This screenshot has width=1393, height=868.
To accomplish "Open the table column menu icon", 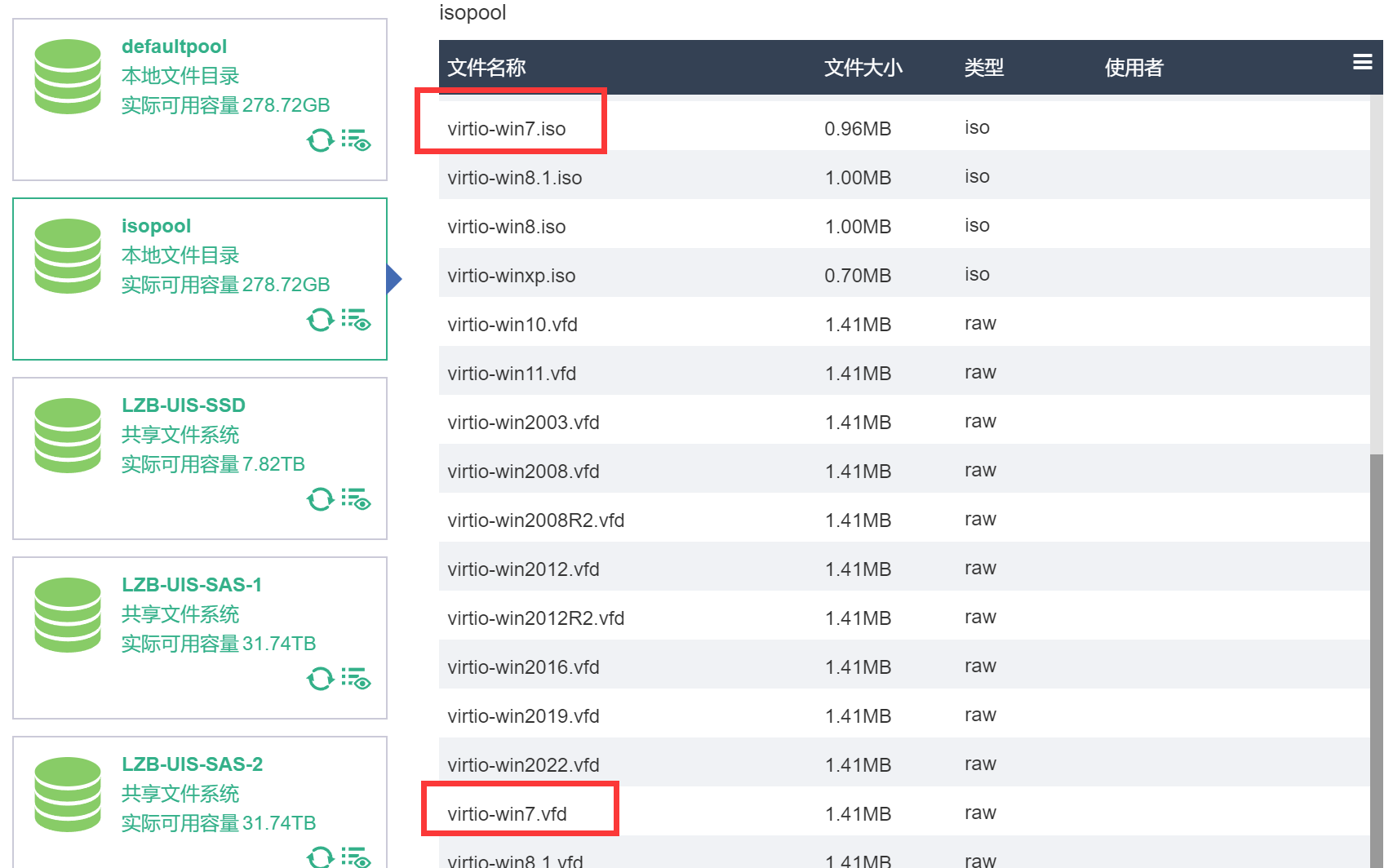I will pyautogui.click(x=1362, y=62).
